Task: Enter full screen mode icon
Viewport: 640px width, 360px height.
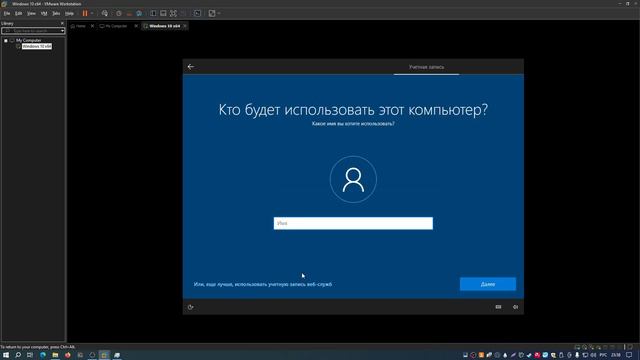Action: 173,13
